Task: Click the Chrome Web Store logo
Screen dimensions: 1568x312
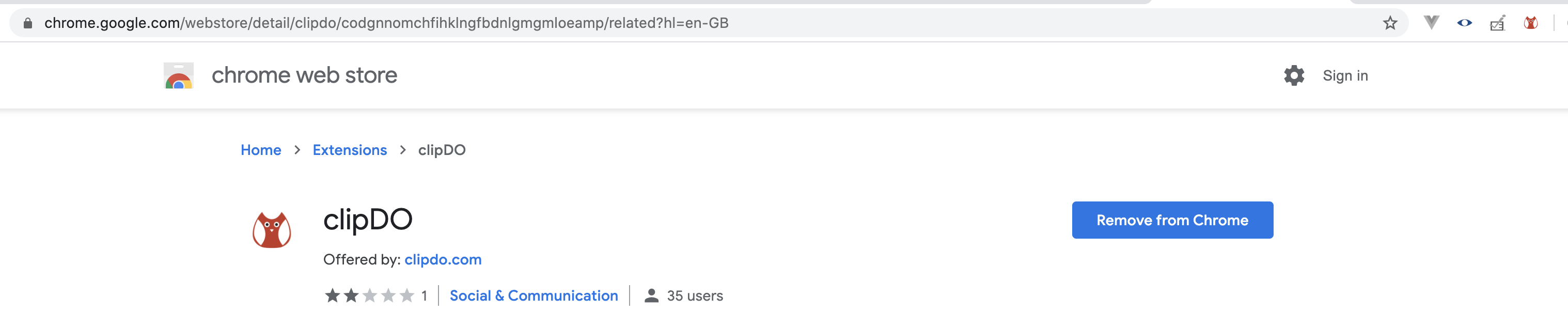Action: coord(178,75)
